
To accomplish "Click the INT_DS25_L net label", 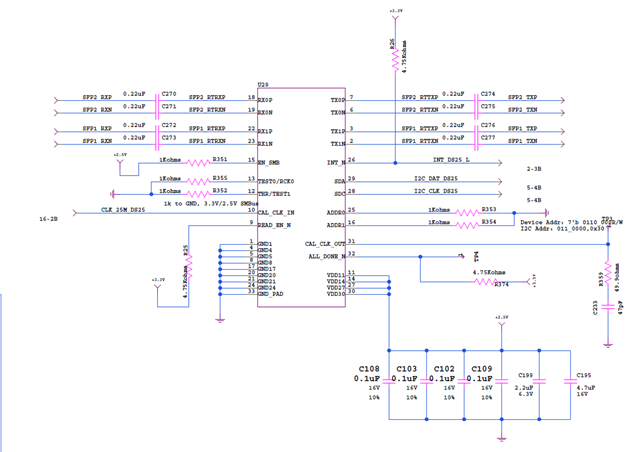I will pyautogui.click(x=451, y=160).
